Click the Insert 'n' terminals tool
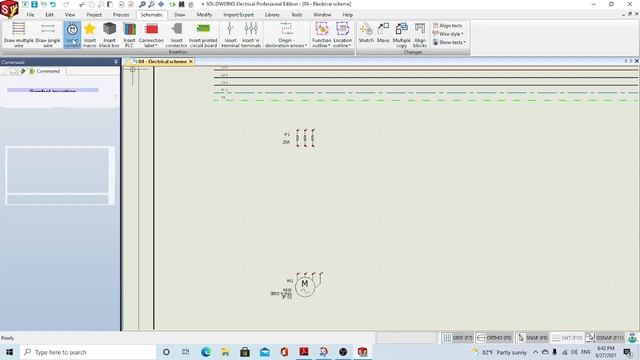This screenshot has height=360, width=640. point(251,35)
